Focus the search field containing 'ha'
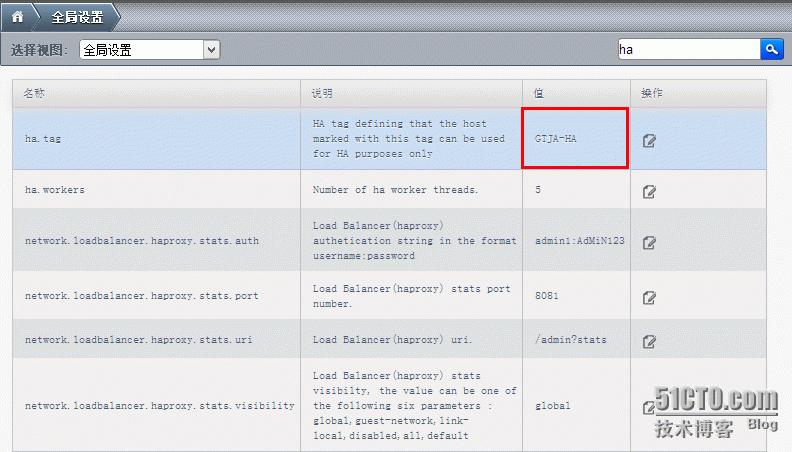This screenshot has width=792, height=452. point(689,49)
